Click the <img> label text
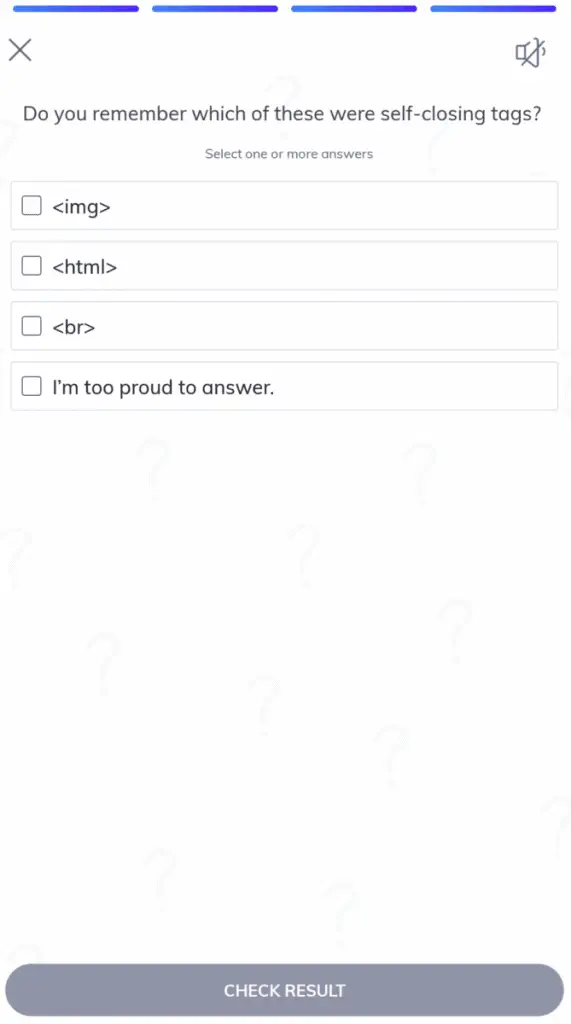571x1024 pixels. pyautogui.click(x=82, y=207)
